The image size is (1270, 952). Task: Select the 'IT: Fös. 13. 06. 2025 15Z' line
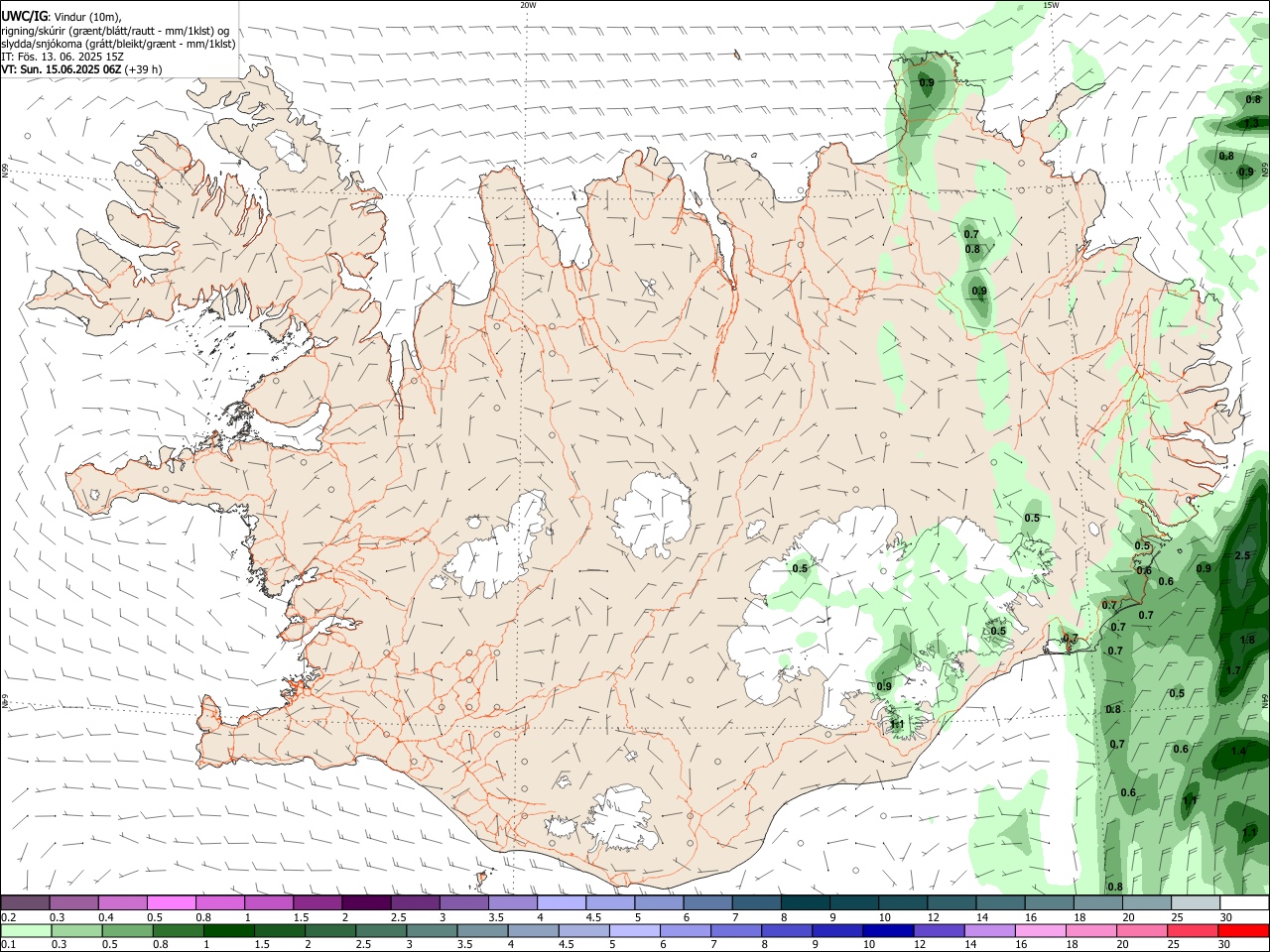click(63, 57)
